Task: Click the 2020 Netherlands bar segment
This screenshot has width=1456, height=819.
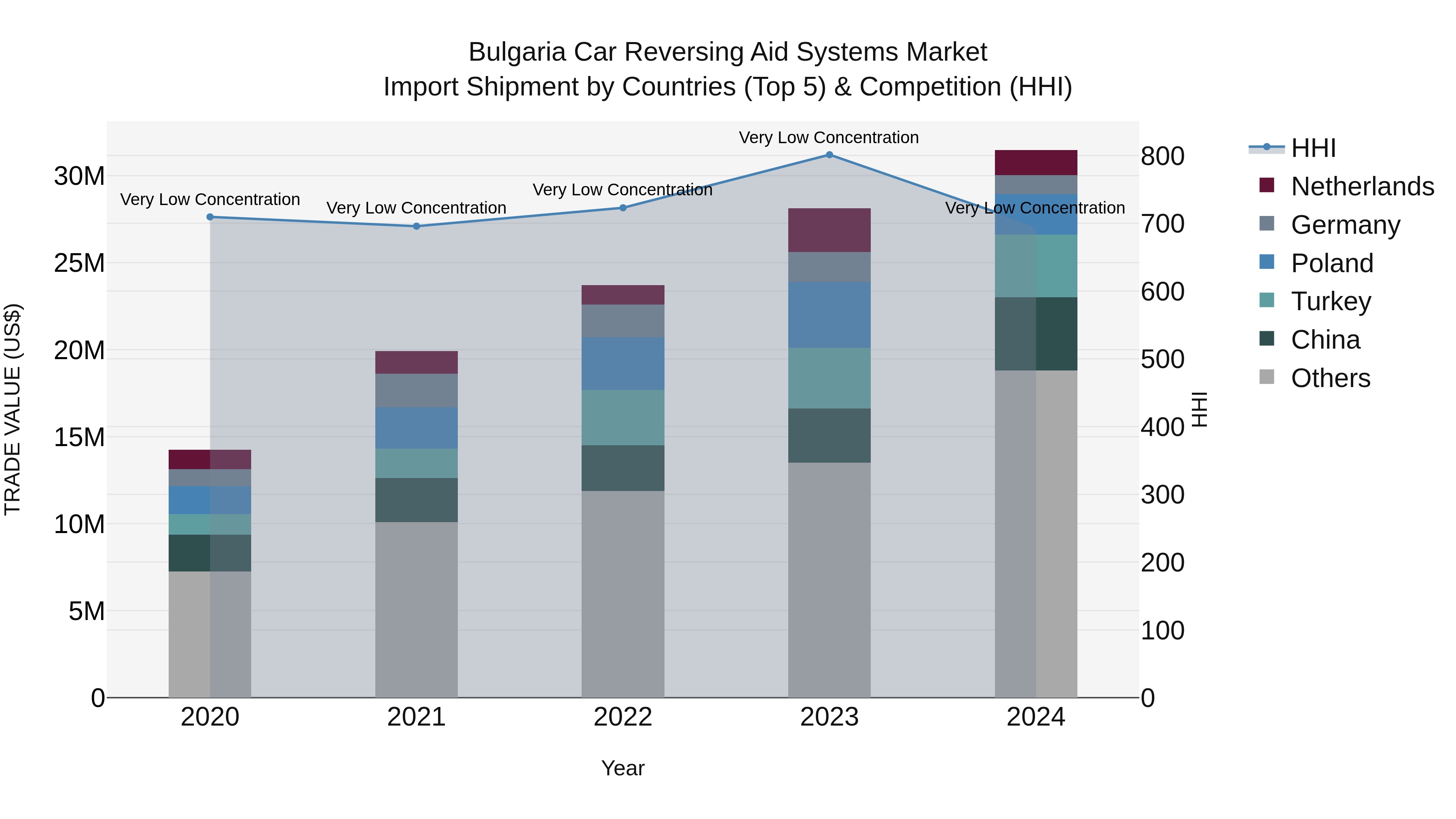Action: [210, 459]
